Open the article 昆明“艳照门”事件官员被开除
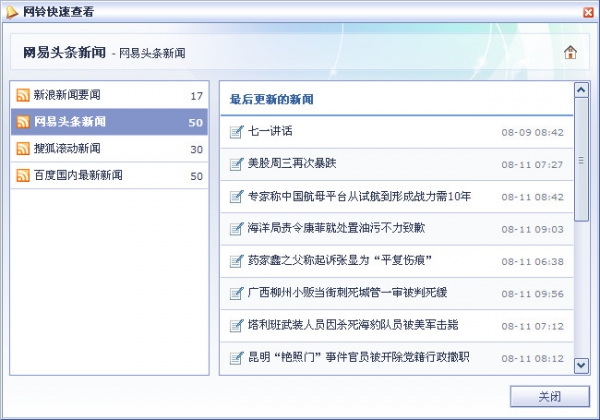This screenshot has width=600, height=420. pos(397,358)
